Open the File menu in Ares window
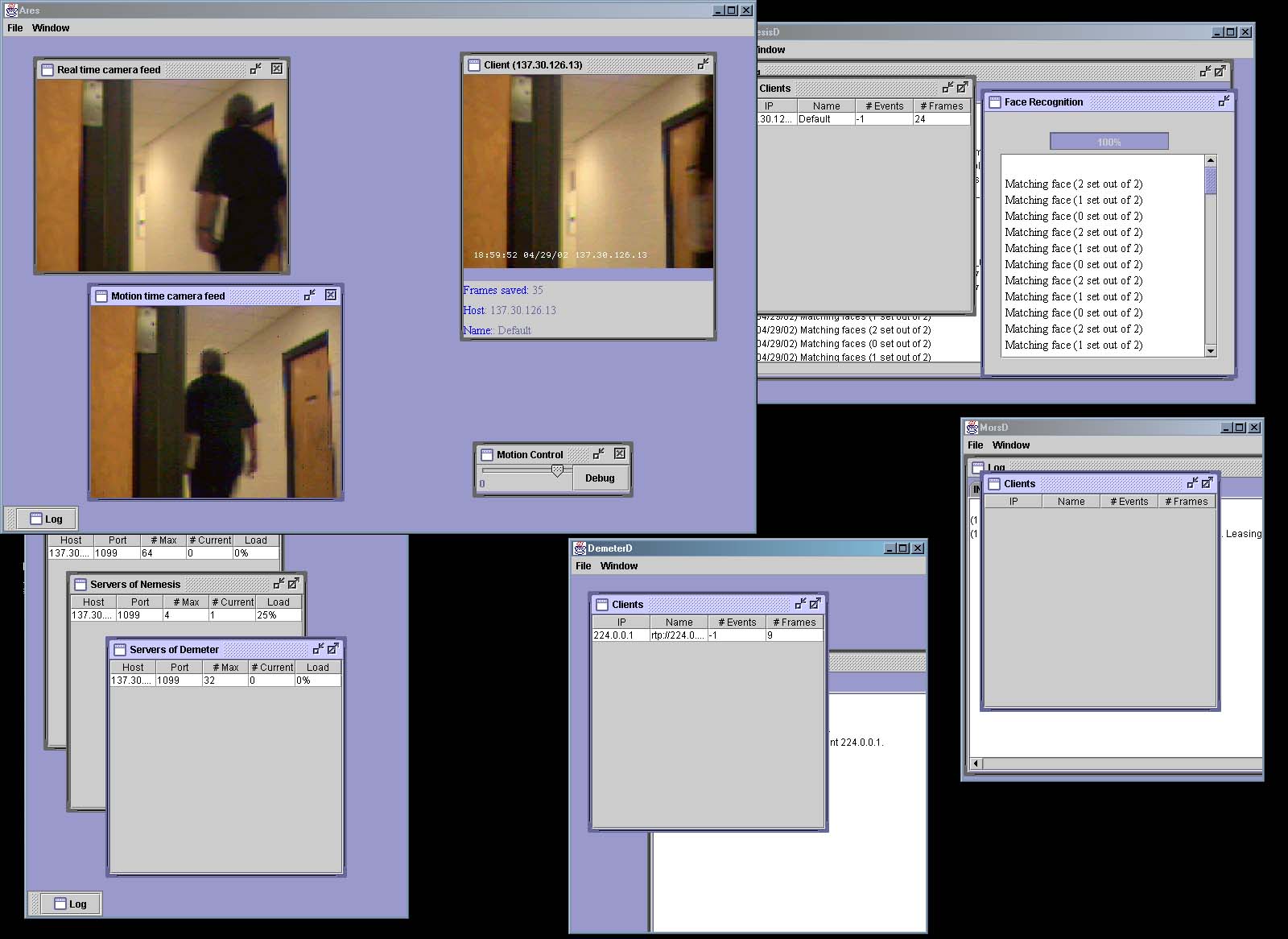This screenshot has width=1288, height=939. point(15,28)
